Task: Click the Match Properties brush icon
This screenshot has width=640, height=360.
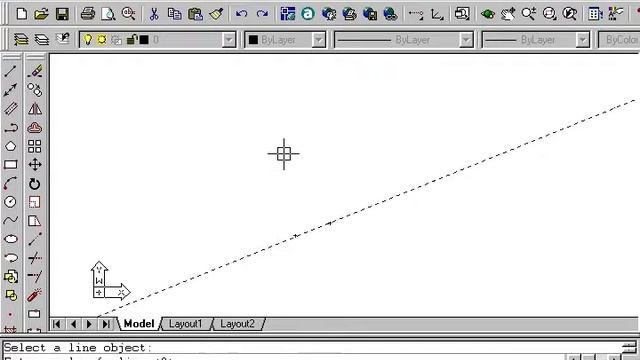Action: point(216,14)
